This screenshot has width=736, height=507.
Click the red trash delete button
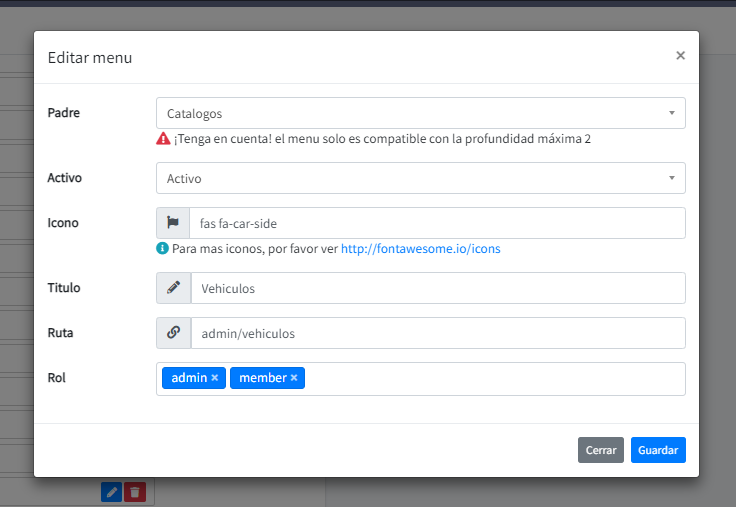tap(135, 491)
